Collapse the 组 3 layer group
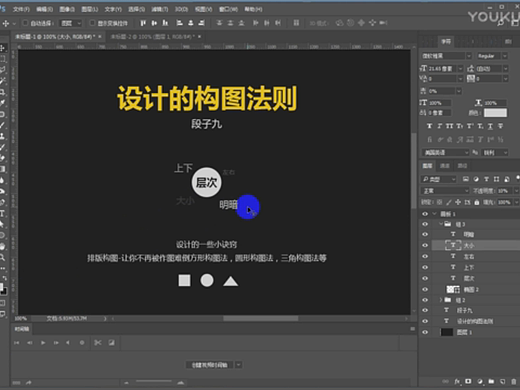Image resolution: width=520 pixels, height=390 pixels. [x=441, y=224]
